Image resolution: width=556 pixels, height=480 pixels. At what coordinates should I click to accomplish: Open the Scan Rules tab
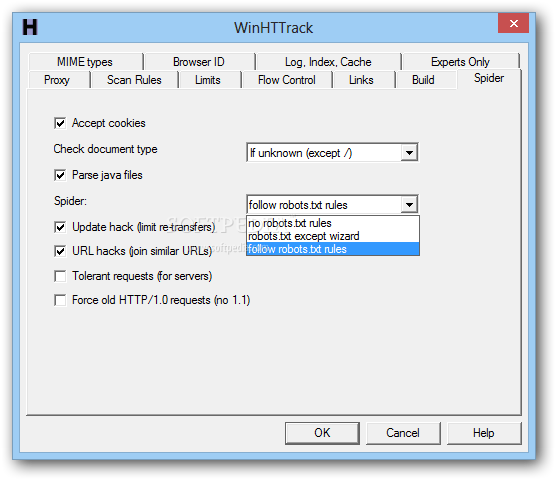coord(134,80)
